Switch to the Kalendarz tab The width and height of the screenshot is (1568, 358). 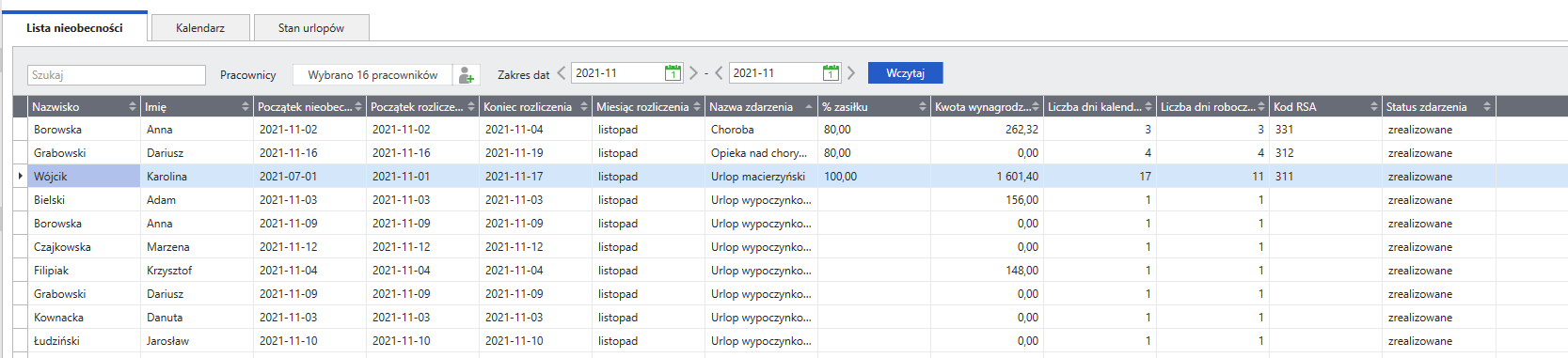click(x=200, y=28)
